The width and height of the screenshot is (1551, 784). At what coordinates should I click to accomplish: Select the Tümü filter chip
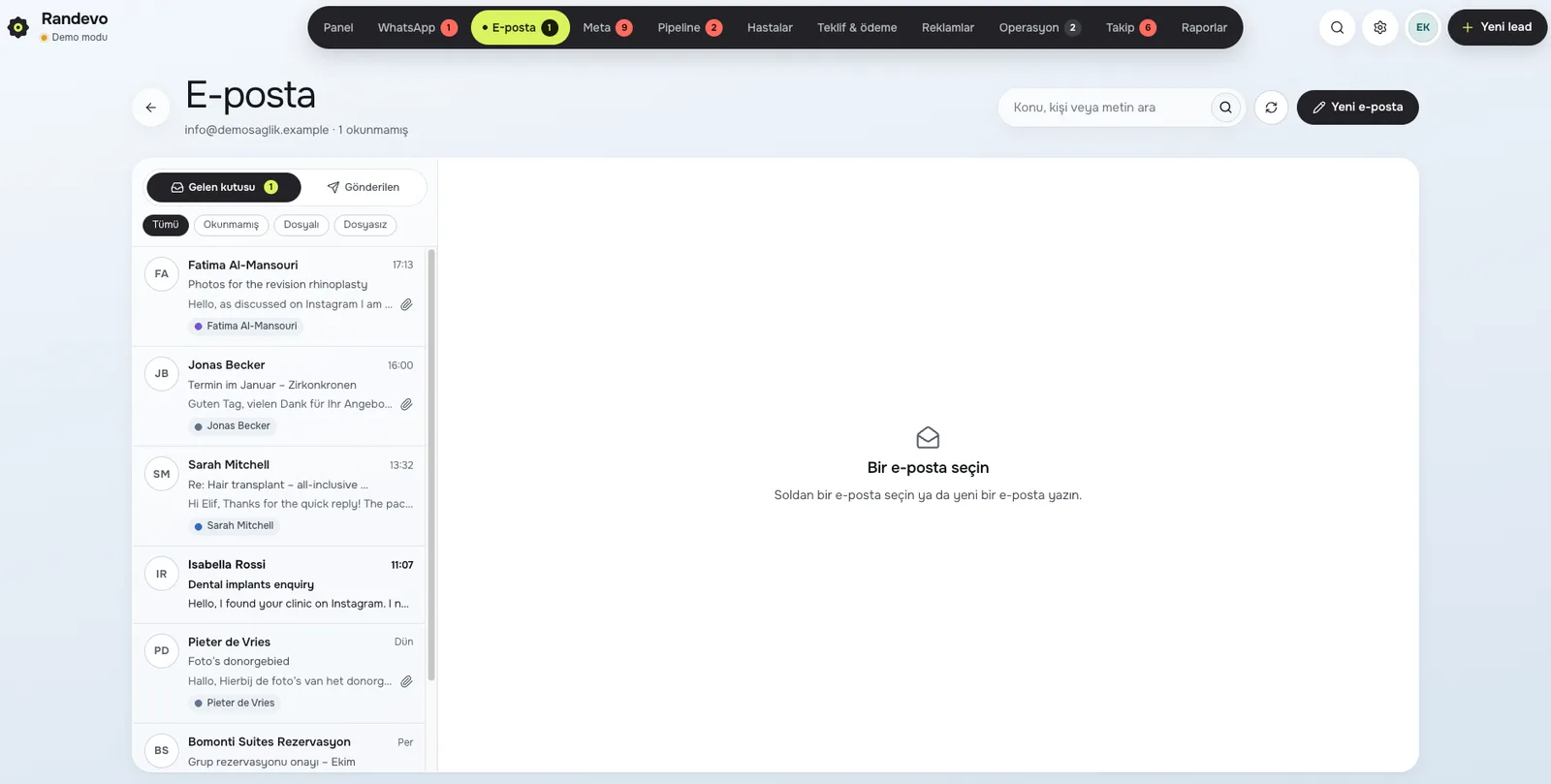point(166,225)
